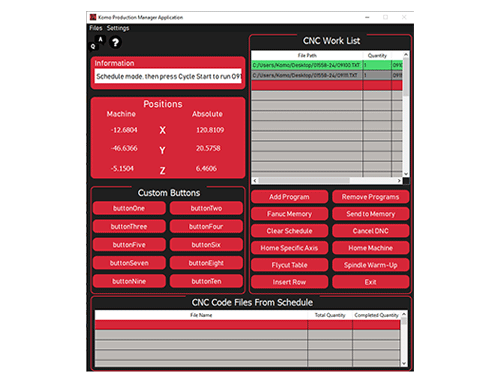Click the Spindle Warm-Up button
The height and width of the screenshot is (380, 500).
(x=370, y=265)
